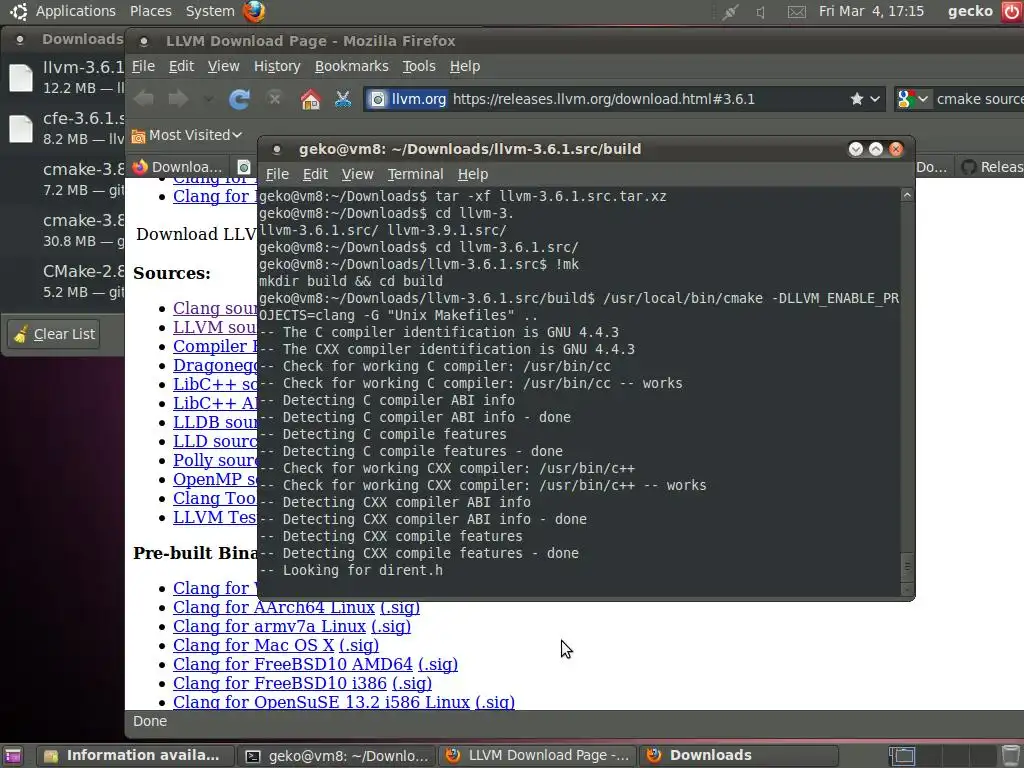Click the llvm.org site identity badge
This screenshot has height=768, width=1024.
tap(408, 99)
